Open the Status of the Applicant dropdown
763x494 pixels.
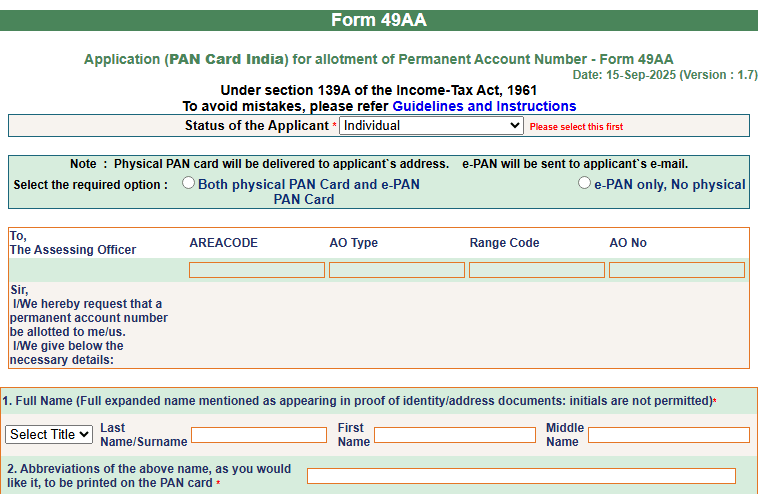(431, 126)
